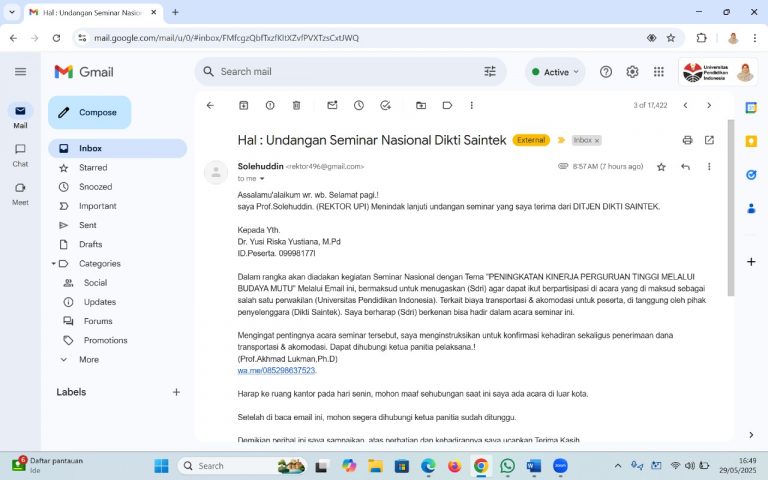Viewport: 768px width, 480px height.
Task: Bookmark this page with the star
Action: tap(671, 38)
